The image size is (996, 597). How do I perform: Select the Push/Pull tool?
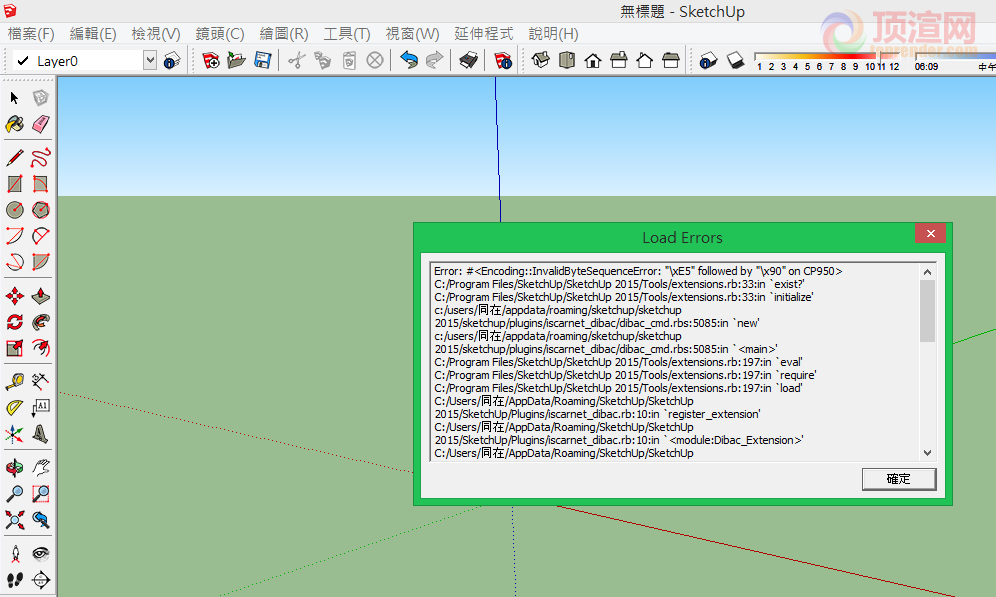(x=41, y=296)
